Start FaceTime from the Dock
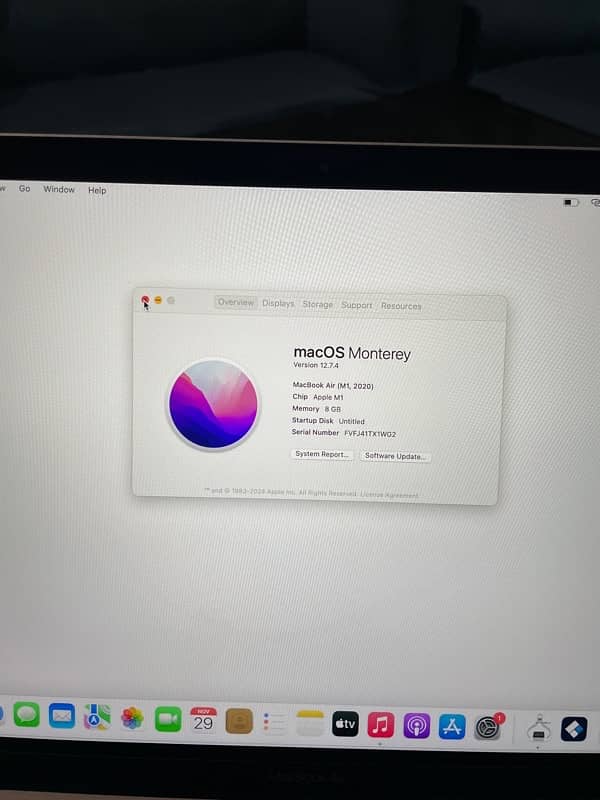600x800 pixels. click(x=168, y=719)
